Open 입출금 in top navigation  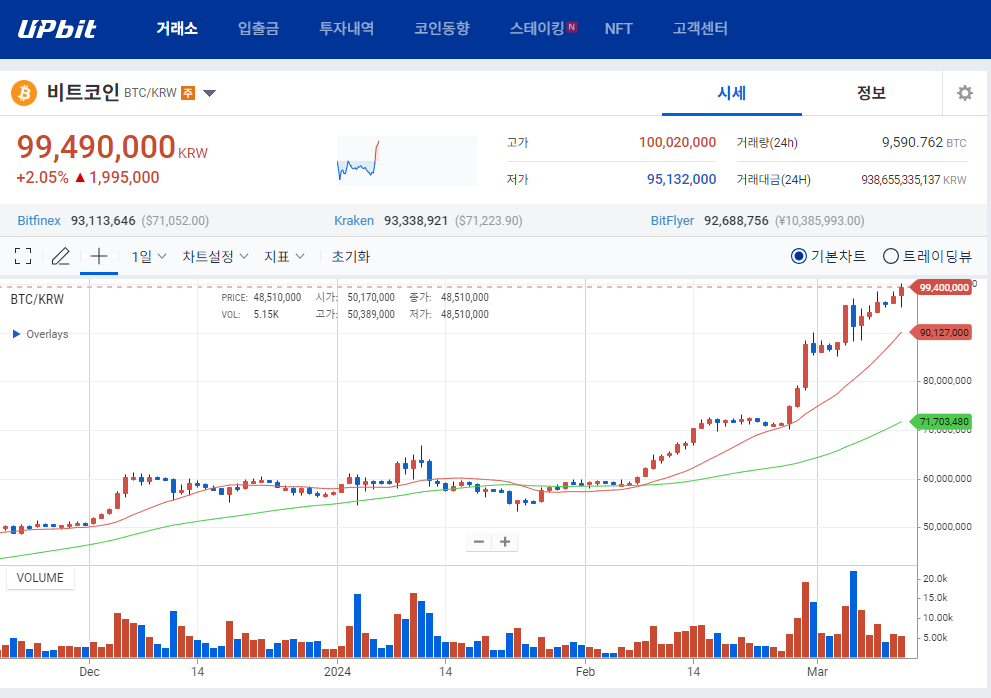tap(258, 28)
